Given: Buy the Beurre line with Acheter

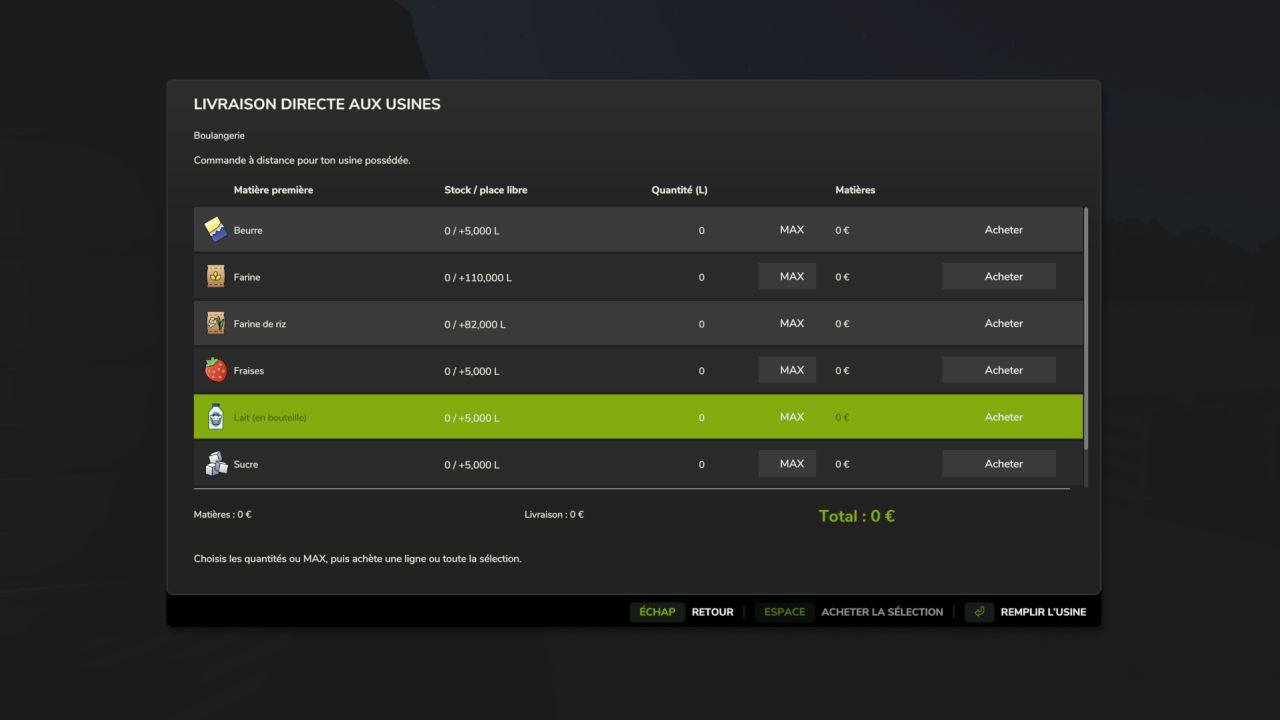Looking at the screenshot, I should click(999, 230).
